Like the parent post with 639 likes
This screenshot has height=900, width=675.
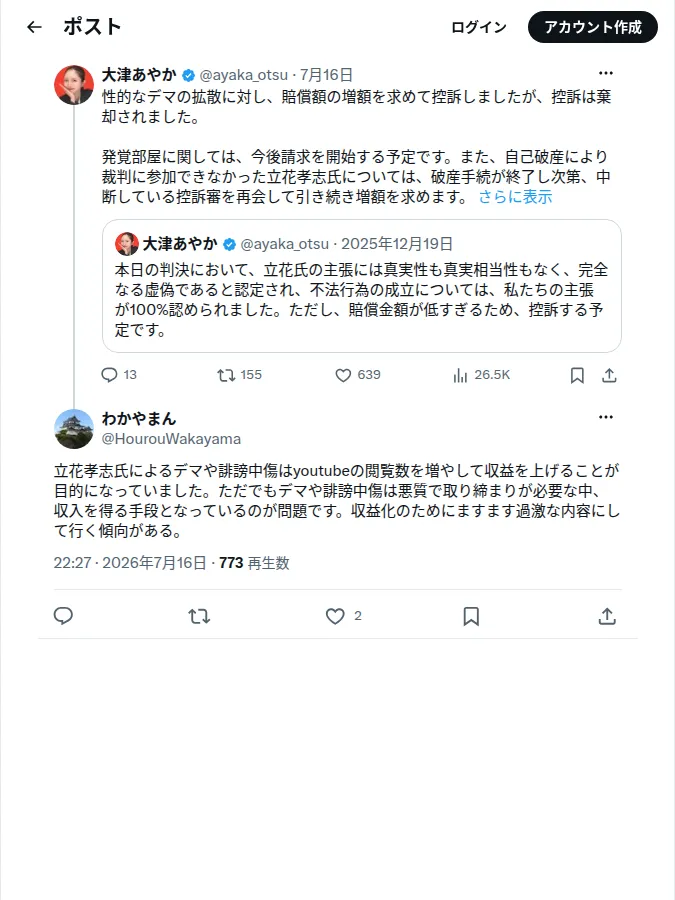pos(343,375)
